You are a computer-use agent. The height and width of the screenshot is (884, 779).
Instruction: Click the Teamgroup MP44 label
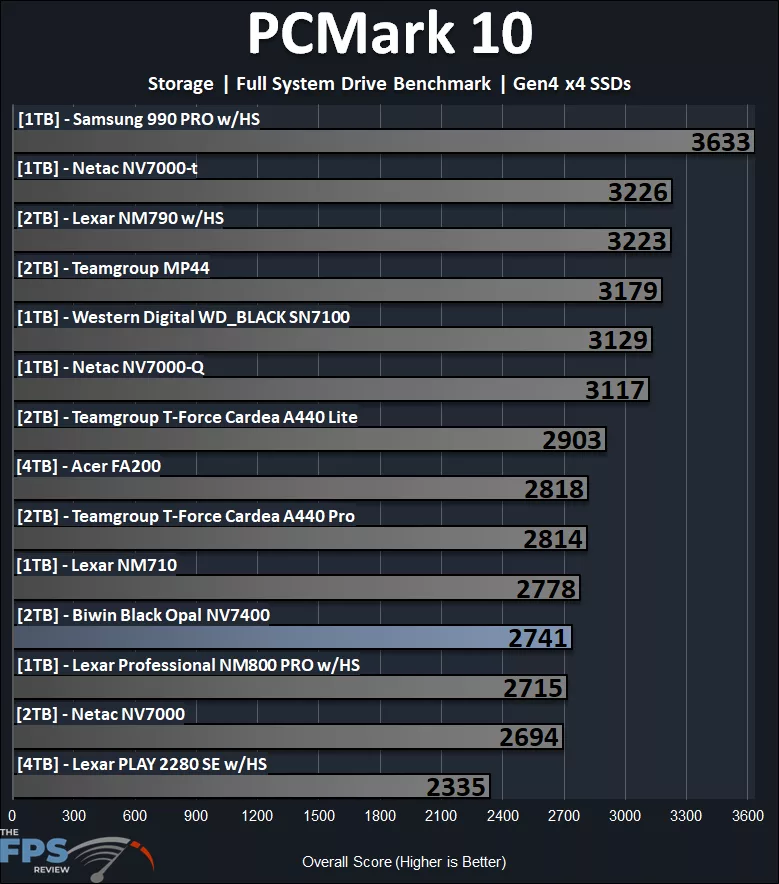point(113,268)
